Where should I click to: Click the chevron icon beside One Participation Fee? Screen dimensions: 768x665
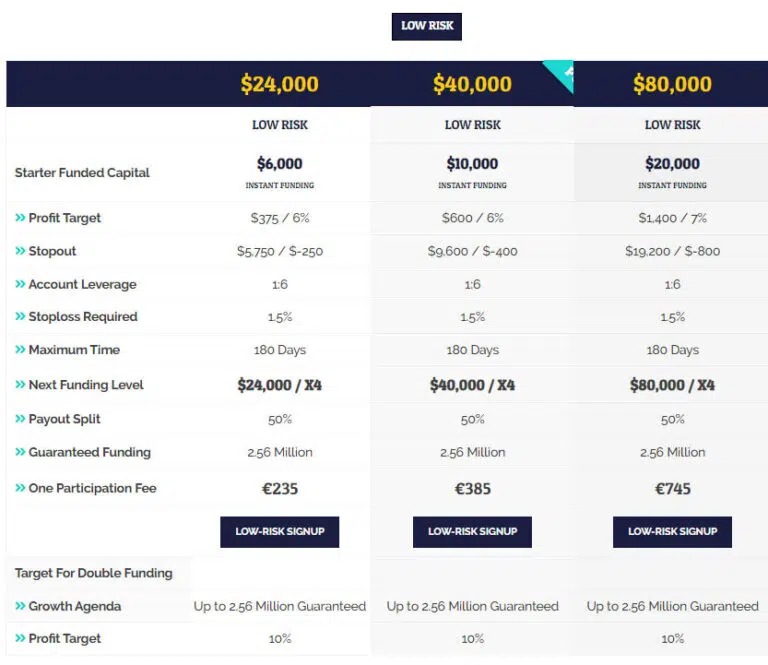[x=20, y=488]
